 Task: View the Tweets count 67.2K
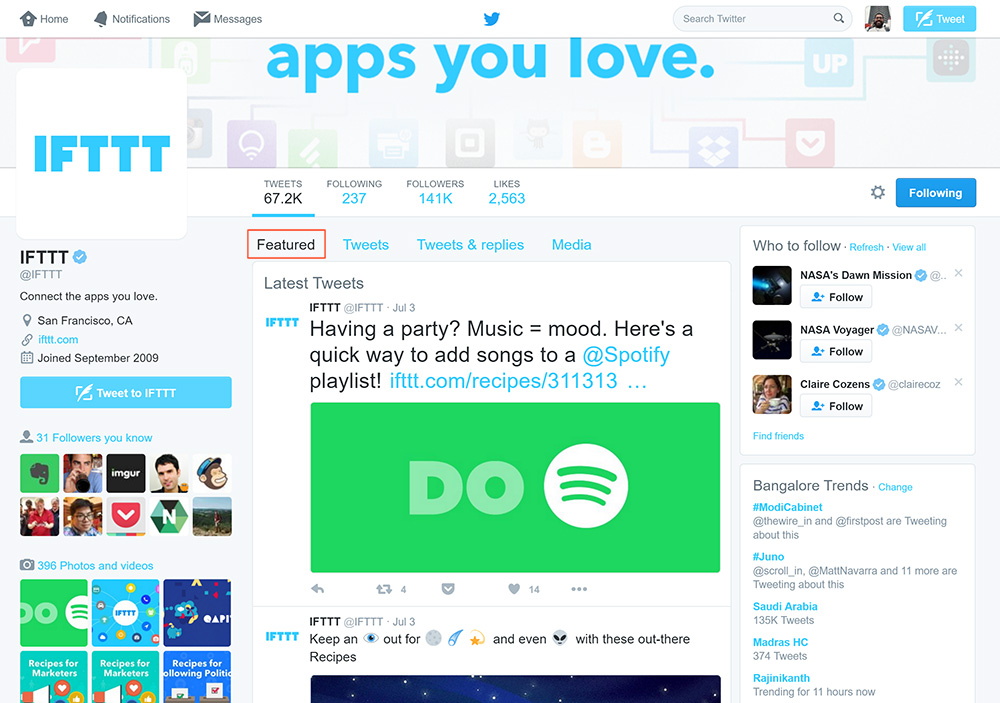[283, 193]
